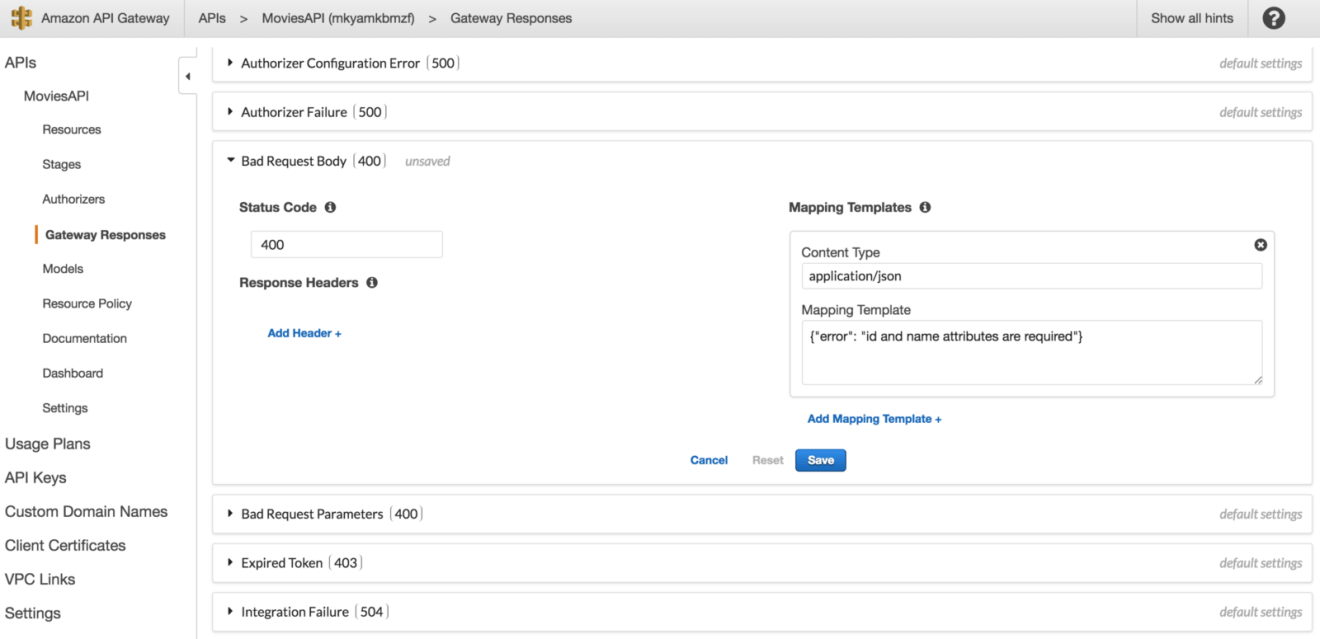
Task: Click 'default settings' on Integration Failure row
Action: coord(1261,612)
